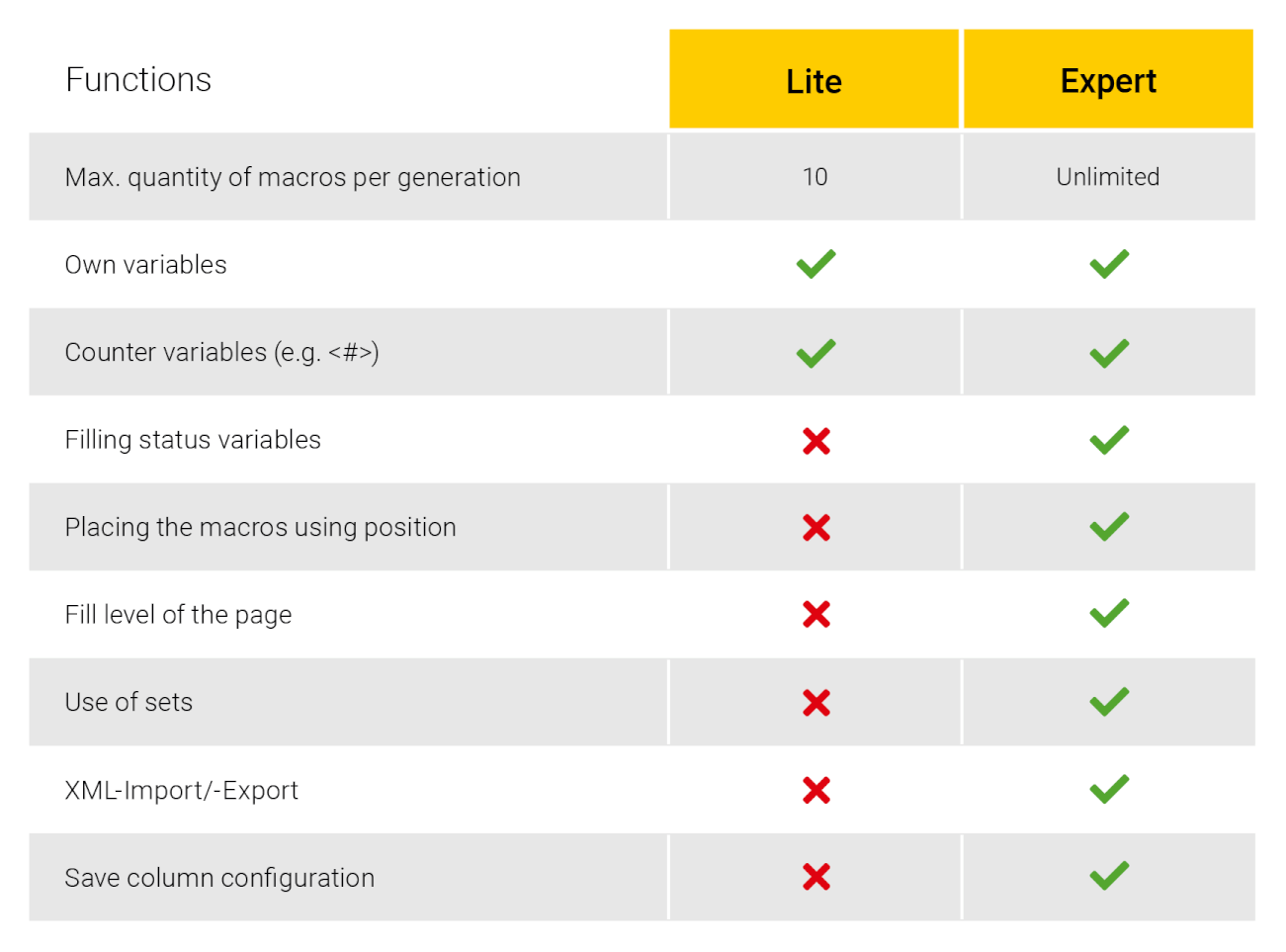Click the red X for XML-Import/-Export

coord(816,790)
